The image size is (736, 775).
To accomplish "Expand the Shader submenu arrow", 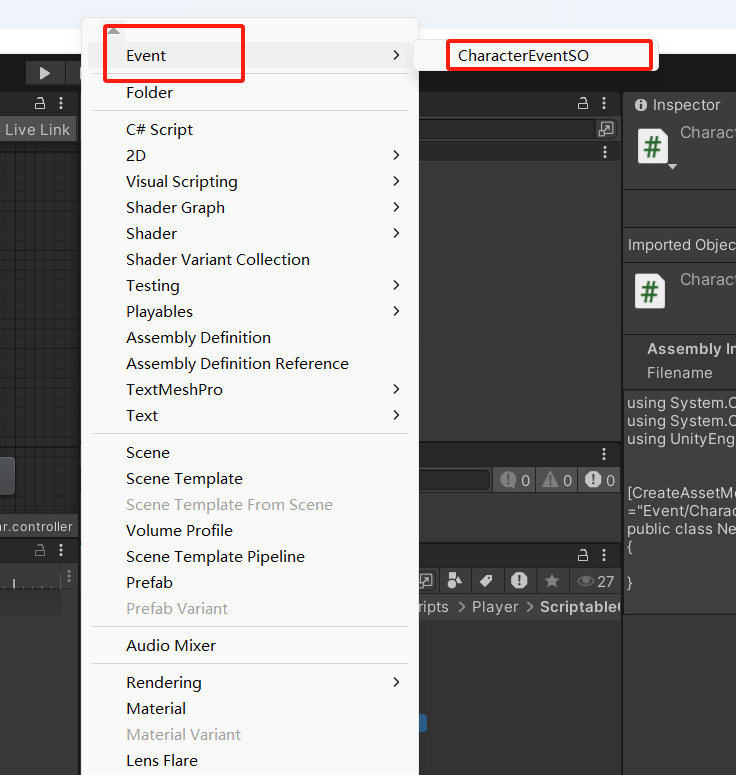I will 396,233.
